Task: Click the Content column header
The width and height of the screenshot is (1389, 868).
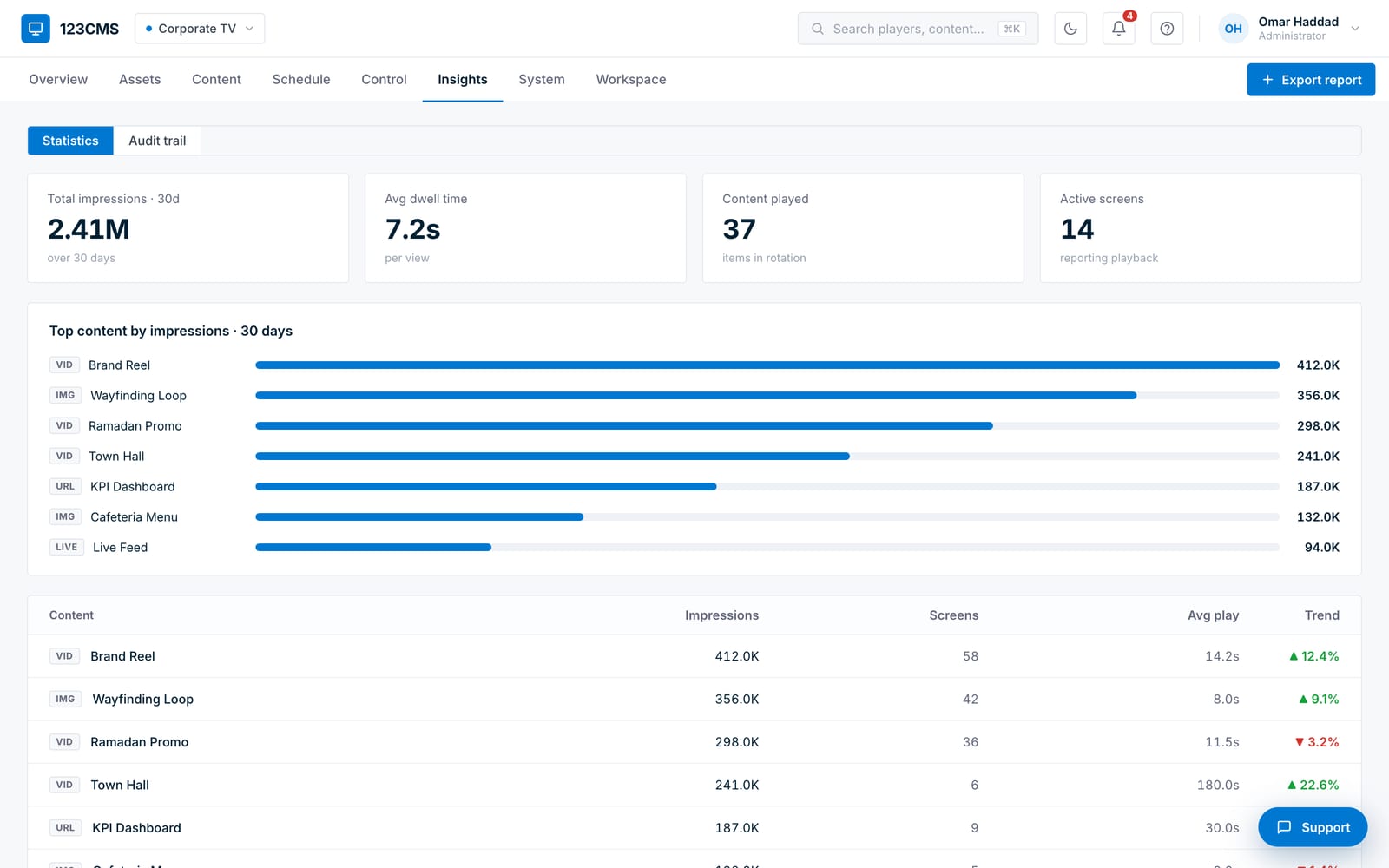Action: 71,615
